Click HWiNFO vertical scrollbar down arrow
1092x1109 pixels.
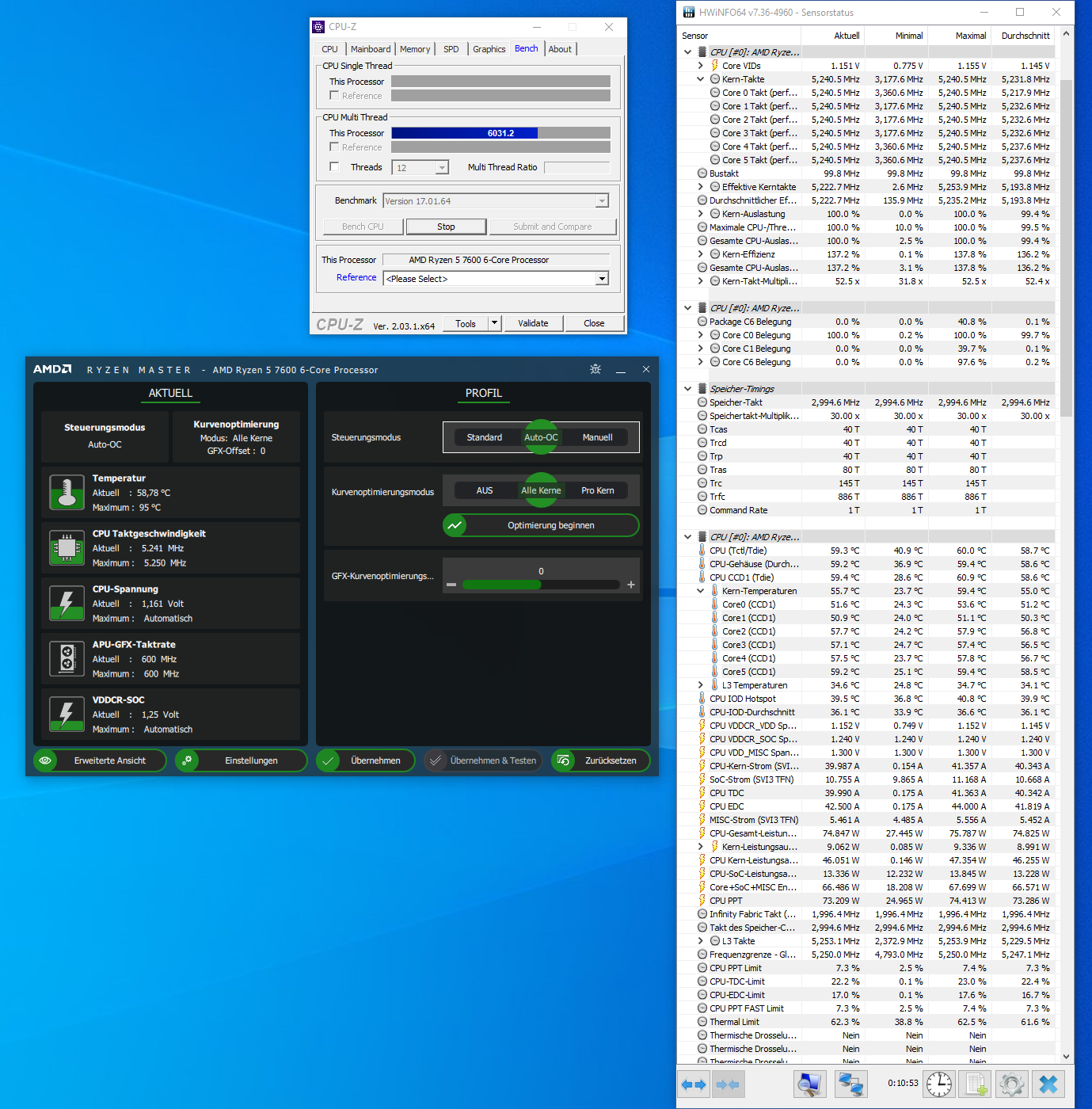[1066, 1056]
